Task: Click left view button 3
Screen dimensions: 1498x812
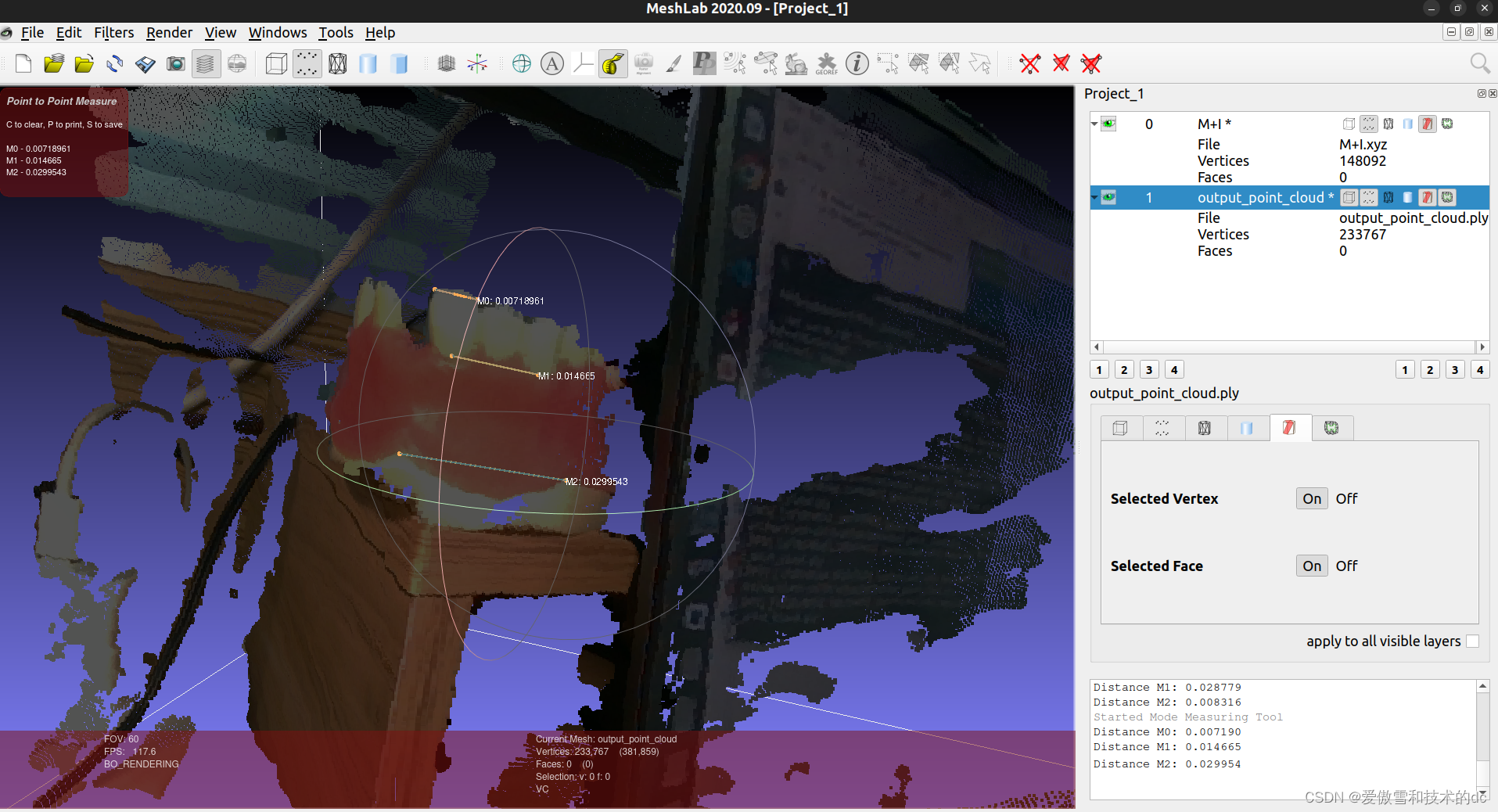Action: coord(1149,370)
